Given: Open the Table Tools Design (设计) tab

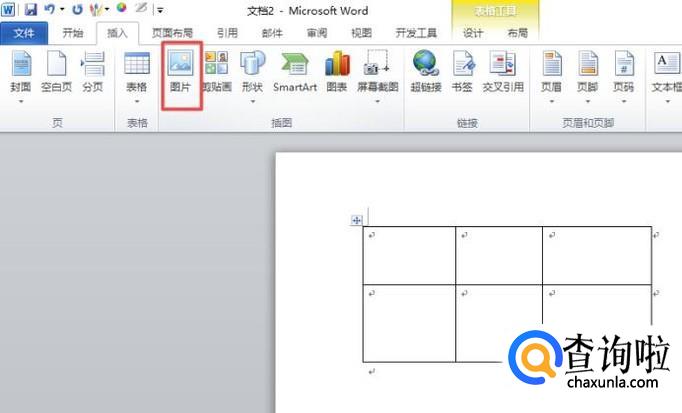Looking at the screenshot, I should 473,33.
